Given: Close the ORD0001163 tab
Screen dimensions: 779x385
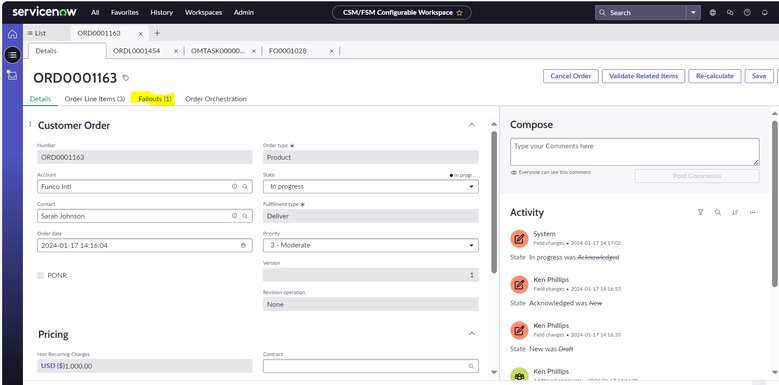Looking at the screenshot, I should click(141, 34).
